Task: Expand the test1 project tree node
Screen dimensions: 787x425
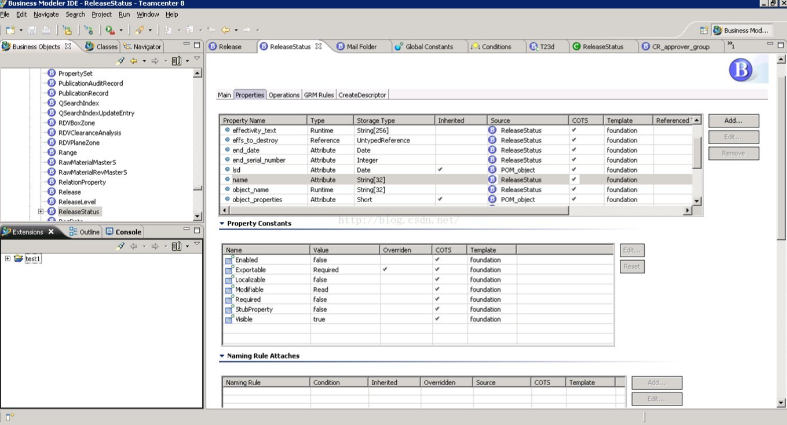Action: [8, 258]
